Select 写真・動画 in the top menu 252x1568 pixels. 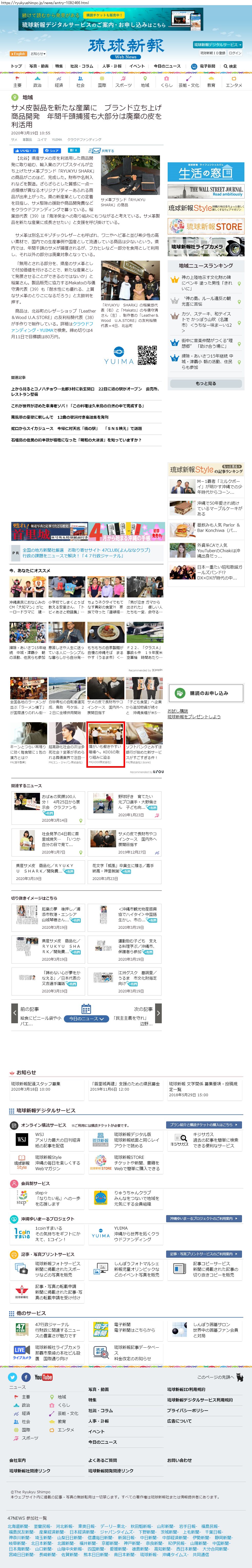click(38, 66)
